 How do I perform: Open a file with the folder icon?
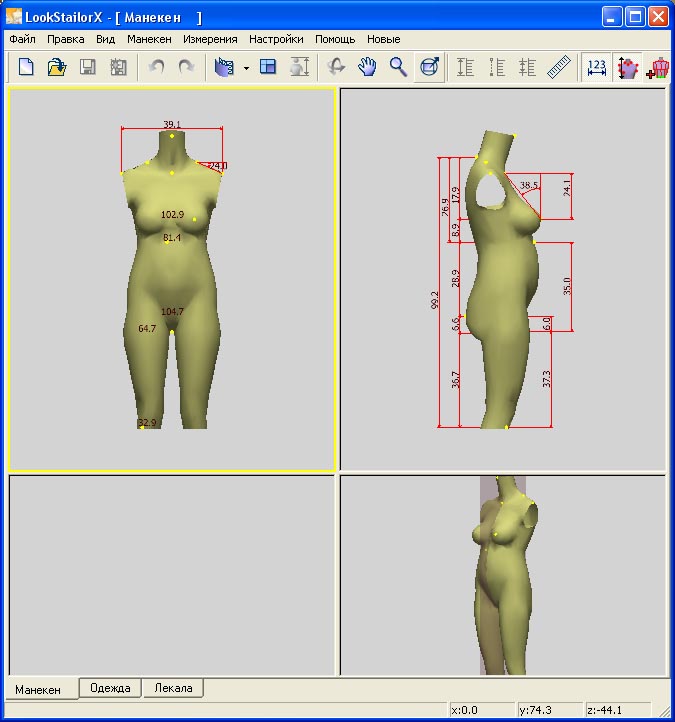pyautogui.click(x=57, y=67)
